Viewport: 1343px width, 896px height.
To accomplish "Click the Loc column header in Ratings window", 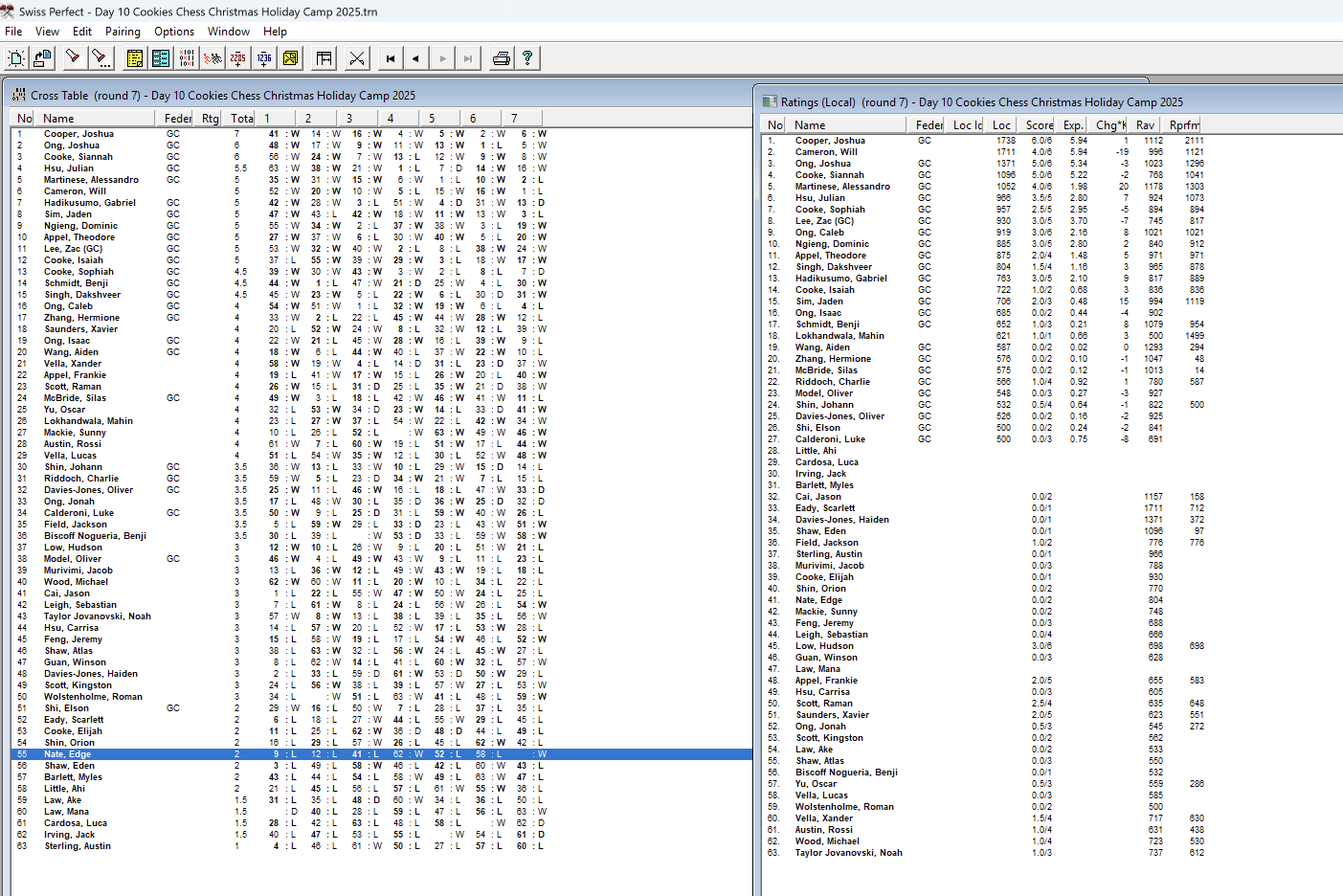I will click(x=1001, y=124).
